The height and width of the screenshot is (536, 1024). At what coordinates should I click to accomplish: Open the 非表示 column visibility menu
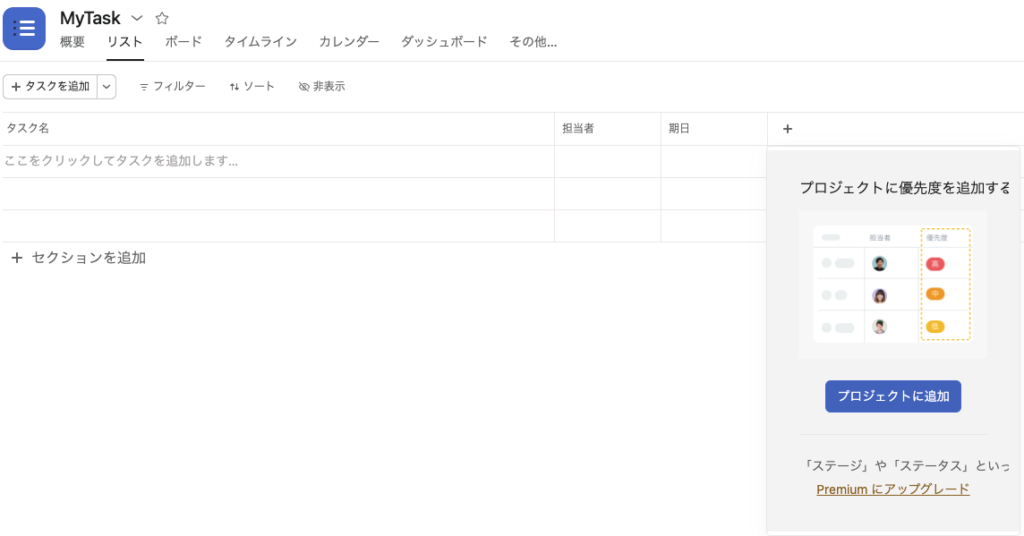[322, 86]
